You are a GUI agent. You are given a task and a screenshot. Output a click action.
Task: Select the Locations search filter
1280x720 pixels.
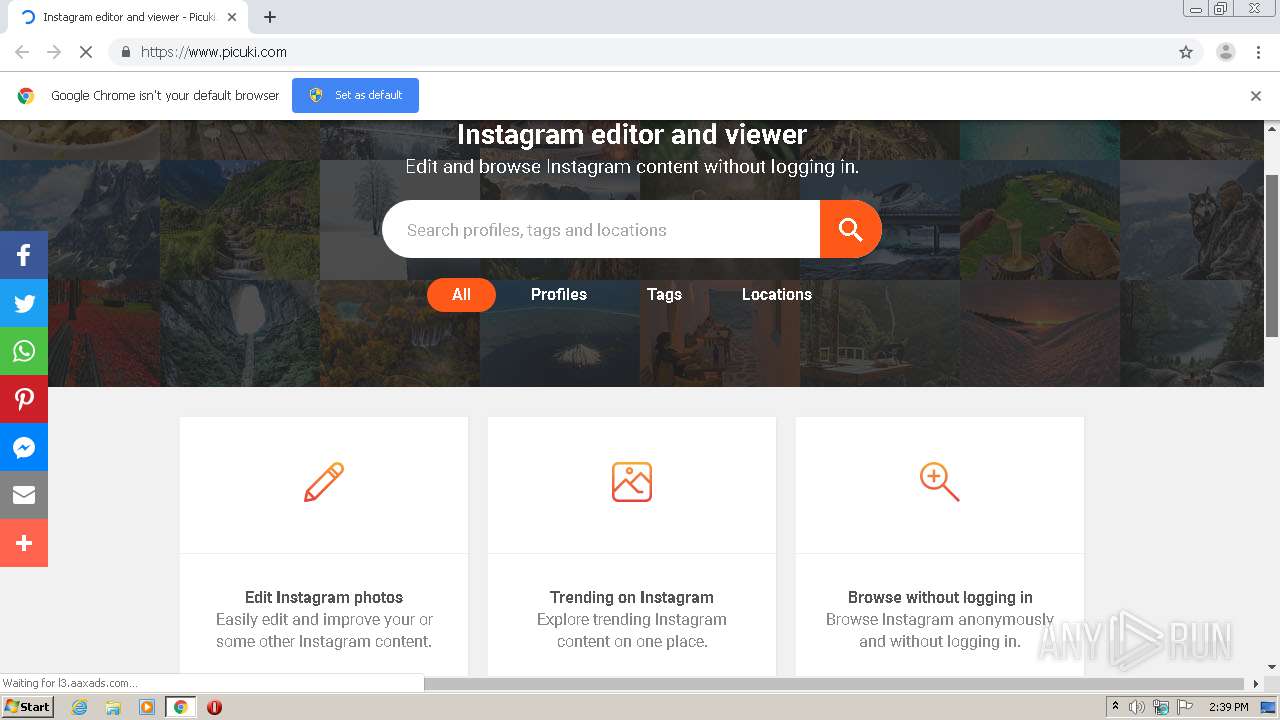777,295
